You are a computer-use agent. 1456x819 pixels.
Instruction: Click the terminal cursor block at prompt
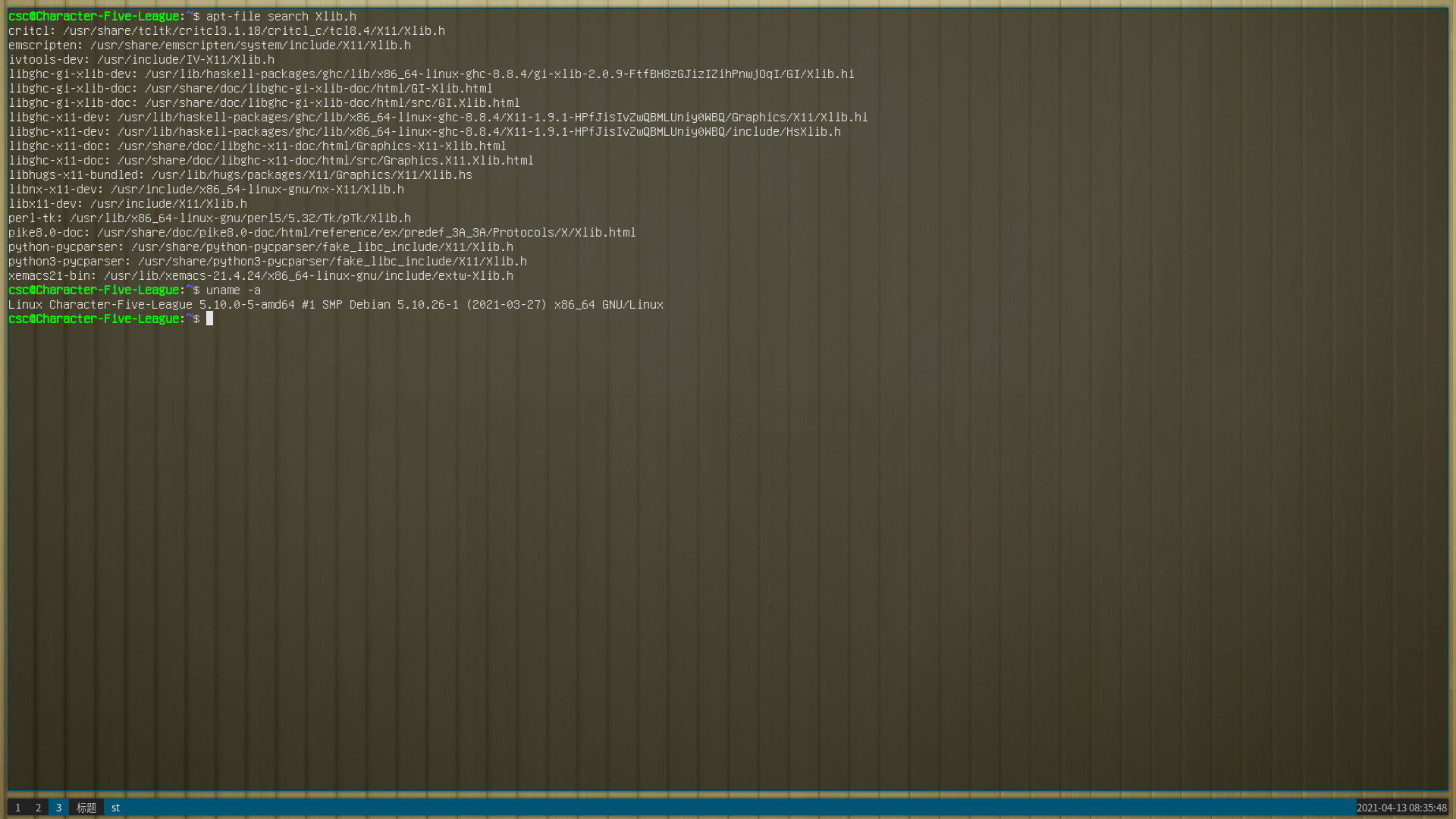(x=210, y=318)
